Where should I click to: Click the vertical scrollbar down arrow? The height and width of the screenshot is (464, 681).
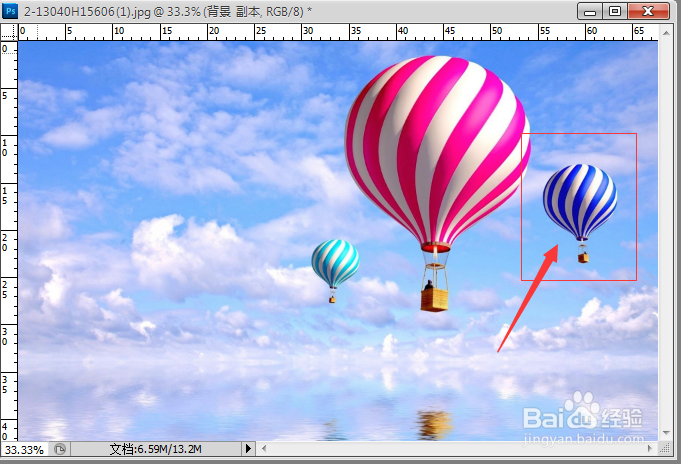pos(666,433)
